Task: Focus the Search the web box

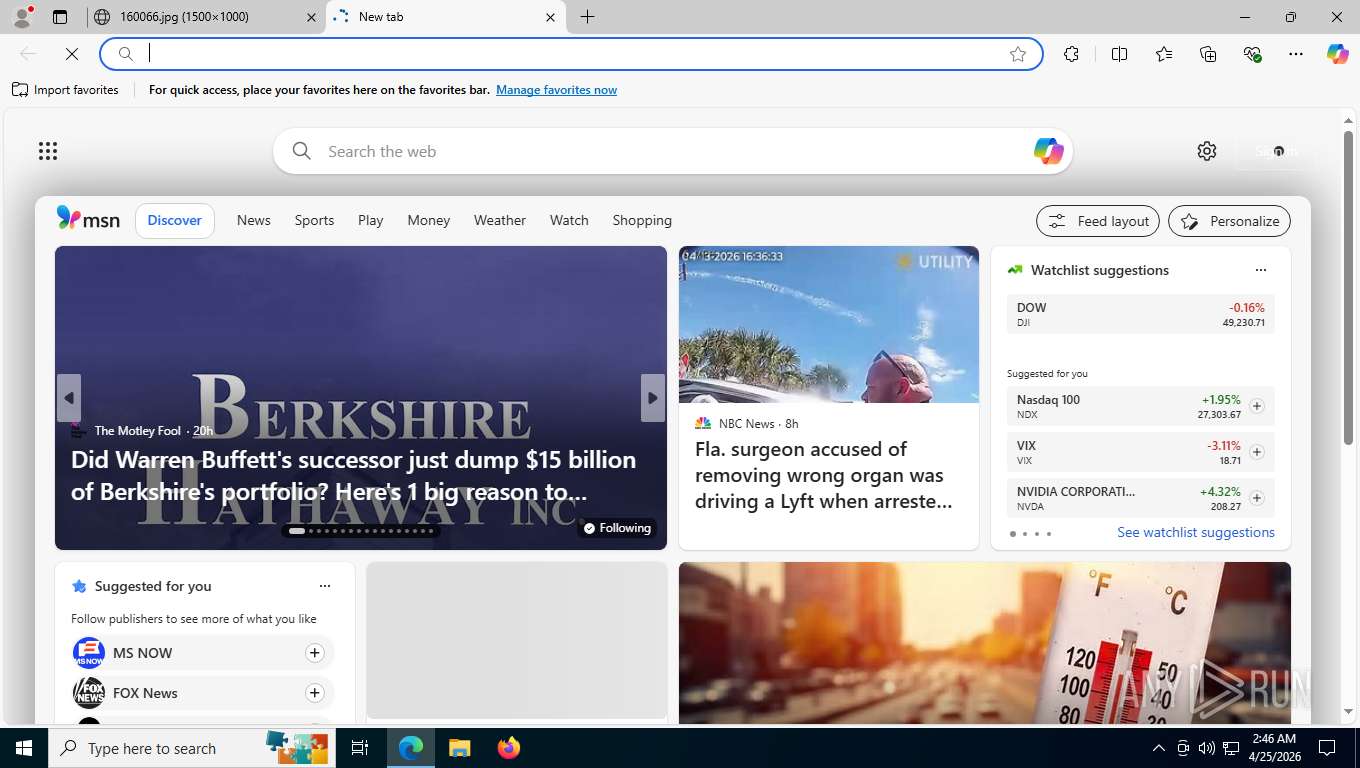Action: 672,151
